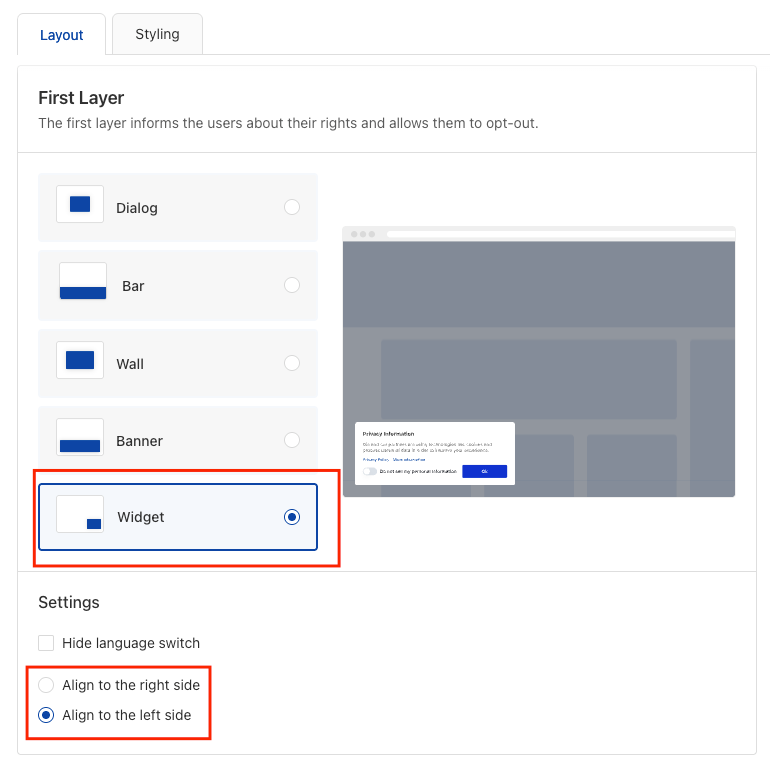This screenshot has width=770, height=769.
Task: Toggle Do not sell my personal information switch
Action: [370, 471]
